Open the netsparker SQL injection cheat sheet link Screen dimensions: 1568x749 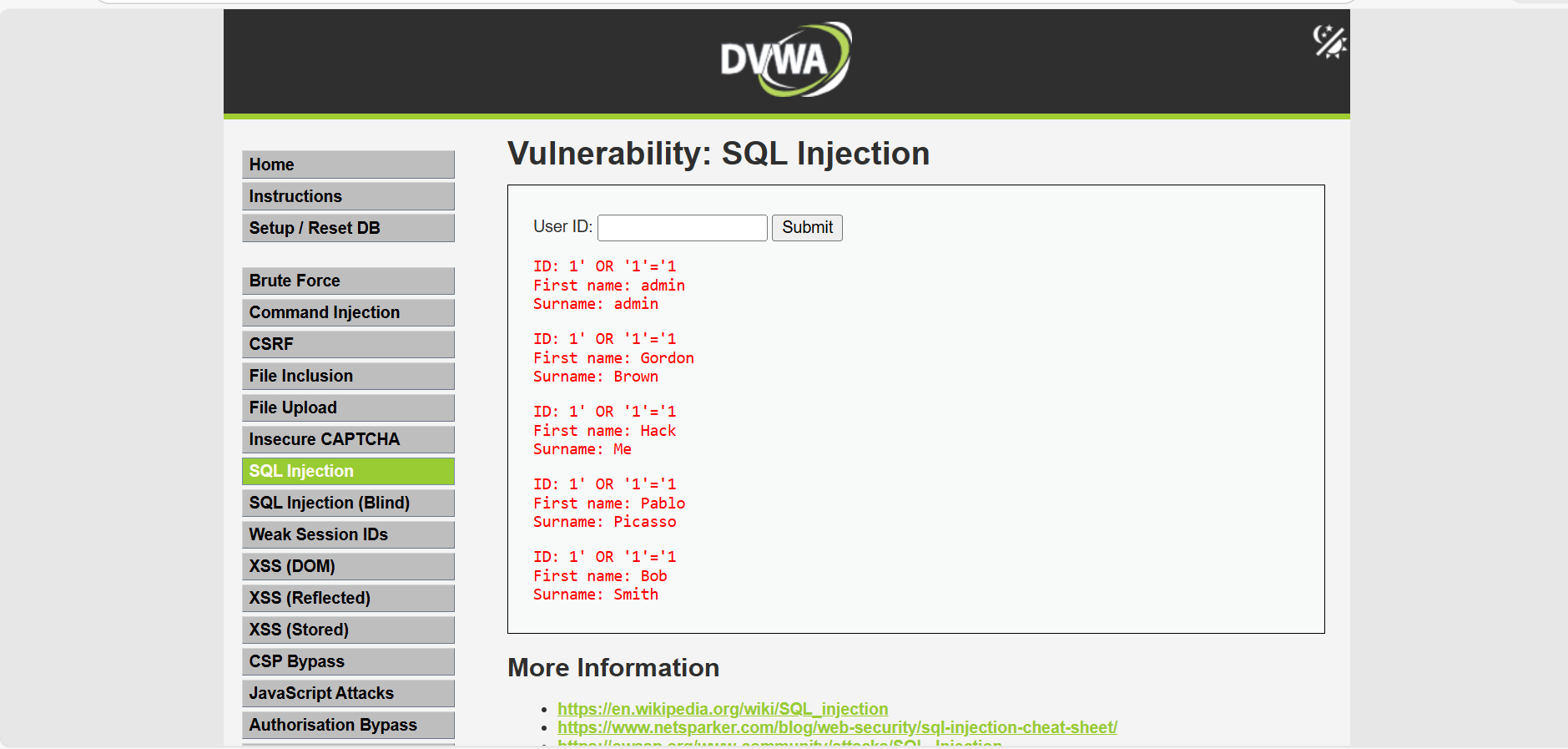click(x=836, y=727)
